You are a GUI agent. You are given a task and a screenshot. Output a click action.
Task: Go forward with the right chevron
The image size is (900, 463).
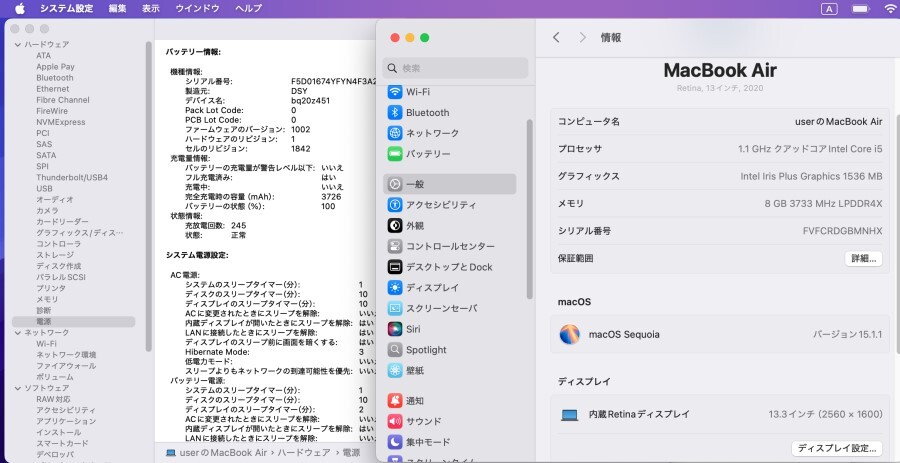(x=583, y=37)
